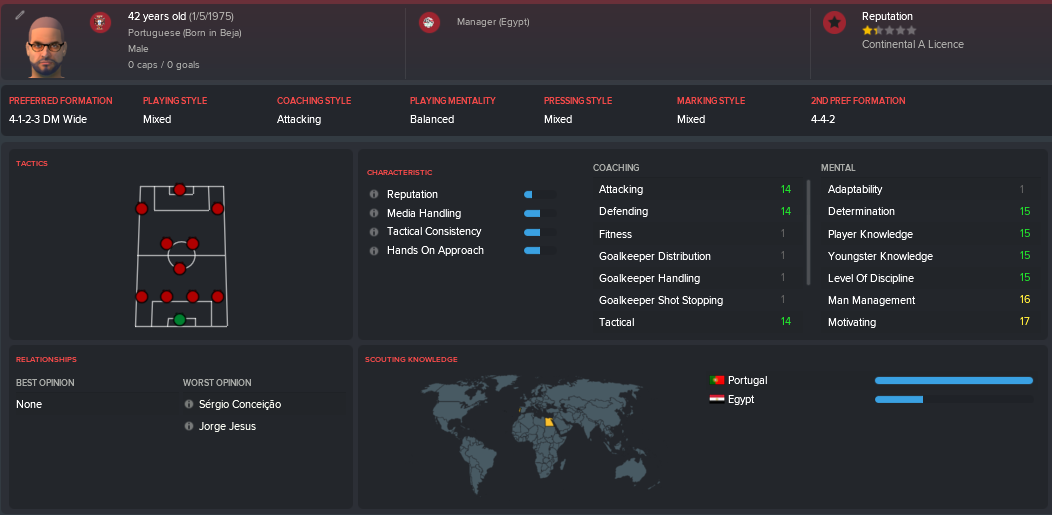Click the Youngster Knowledge row
Screen dimensions: 1052x515
click(x=929, y=256)
